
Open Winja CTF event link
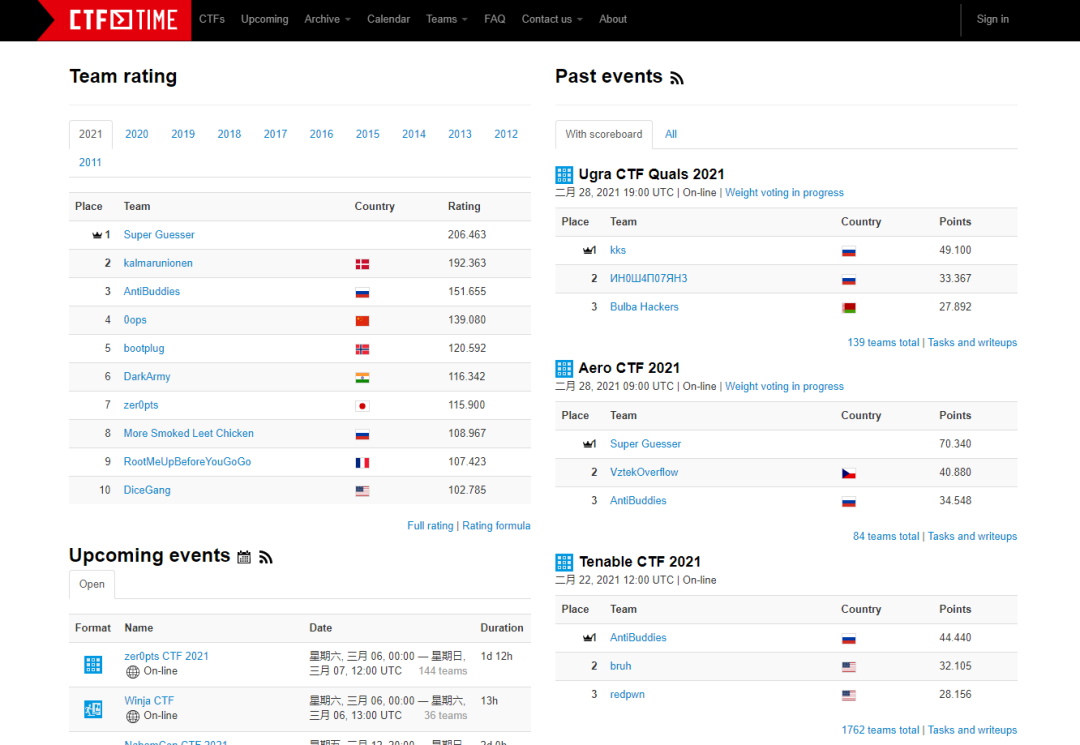pyautogui.click(x=149, y=701)
